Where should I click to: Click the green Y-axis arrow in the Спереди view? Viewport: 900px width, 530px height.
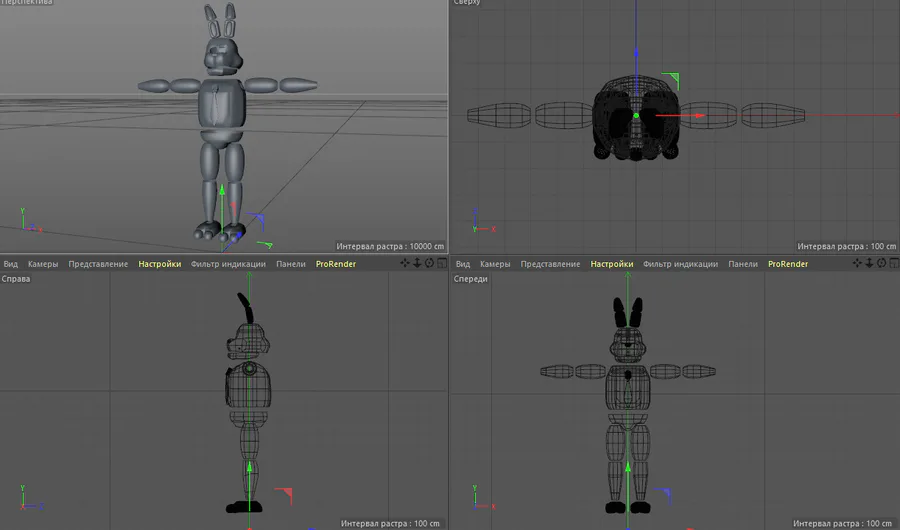point(628,467)
